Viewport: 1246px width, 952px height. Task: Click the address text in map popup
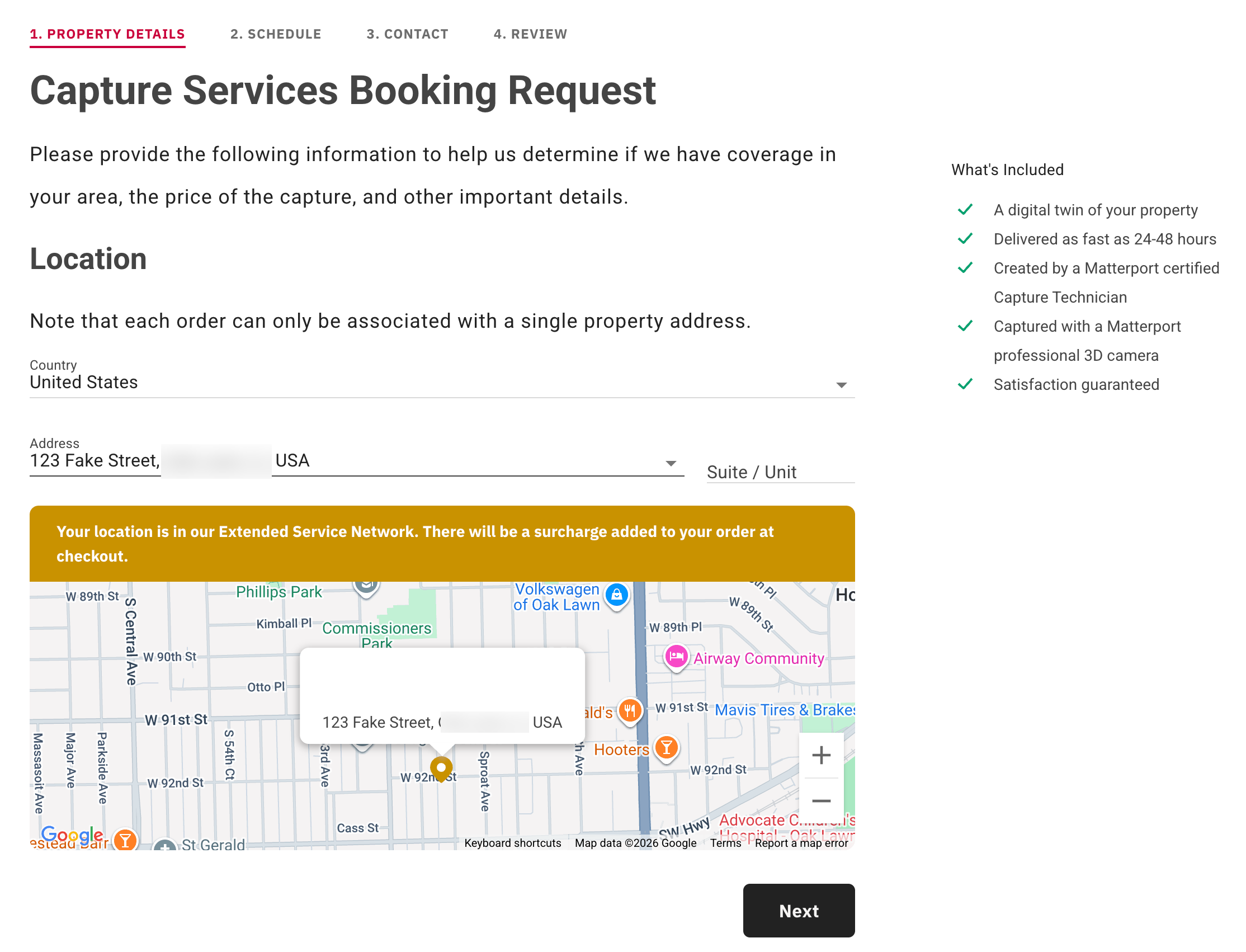[x=442, y=722]
